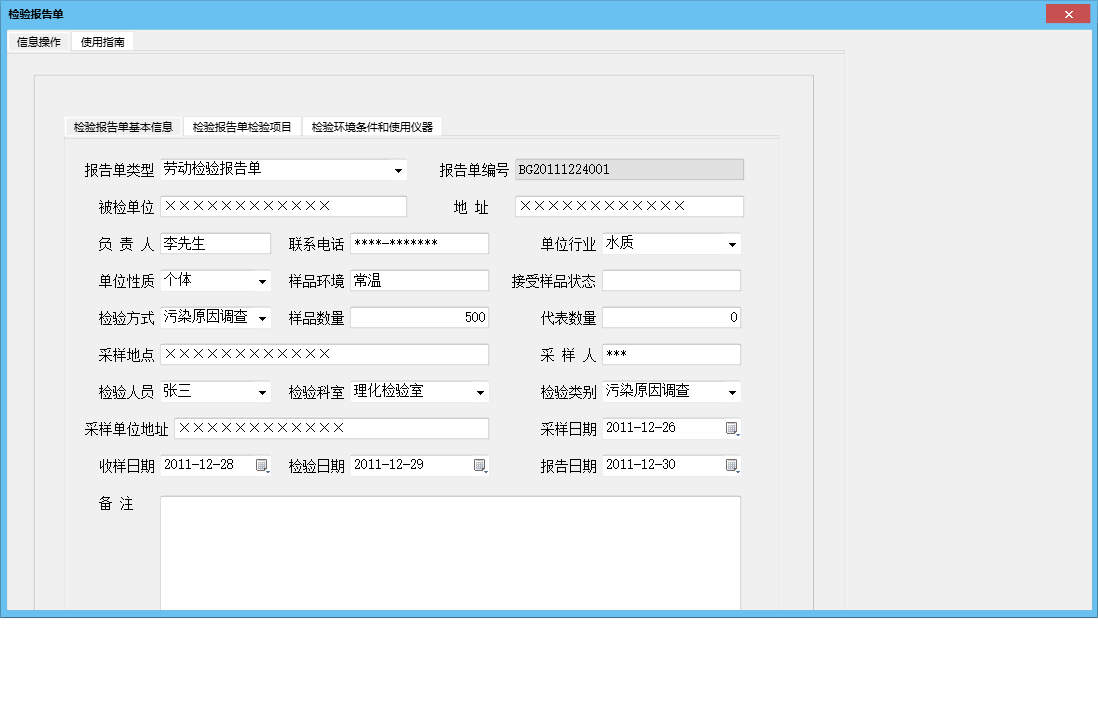This screenshot has height=704, width=1098.
Task: Switch to the 检验报告单检验项目 tab
Action: tap(243, 126)
